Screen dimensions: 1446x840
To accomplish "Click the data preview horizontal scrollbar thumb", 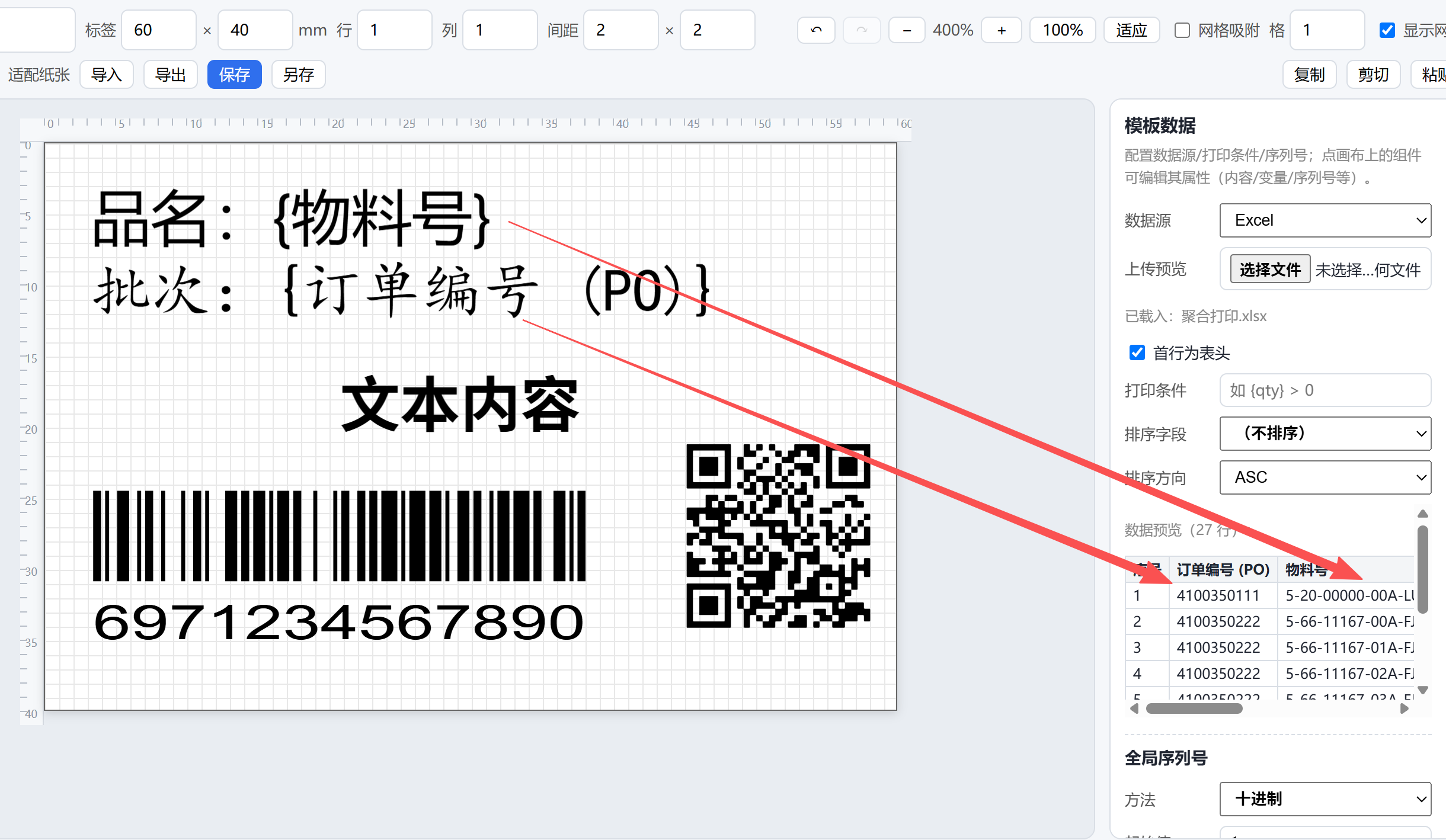I will point(1194,708).
